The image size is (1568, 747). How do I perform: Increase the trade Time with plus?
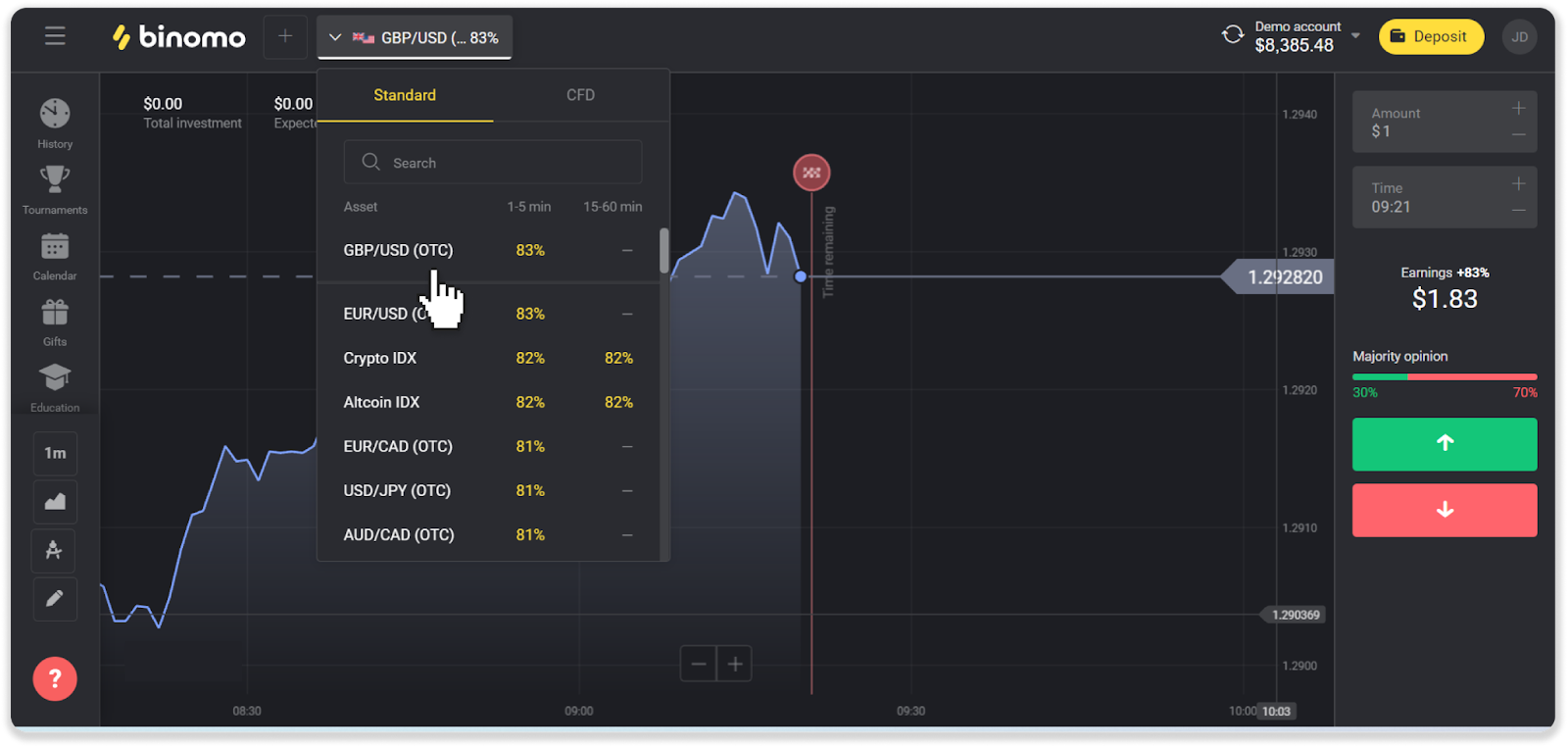click(1518, 183)
